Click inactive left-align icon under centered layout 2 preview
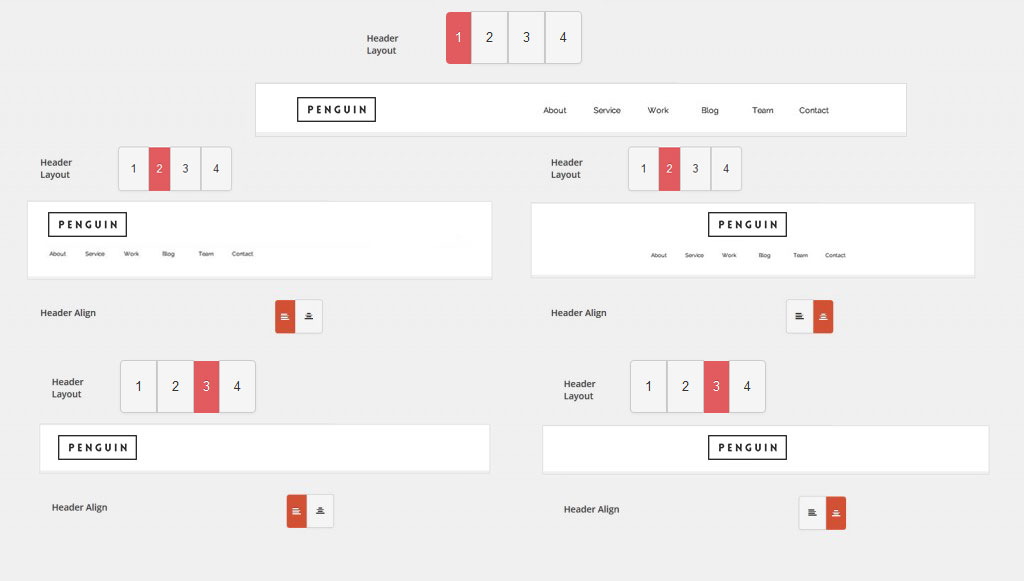Viewport: 1024px width, 581px height. [799, 316]
